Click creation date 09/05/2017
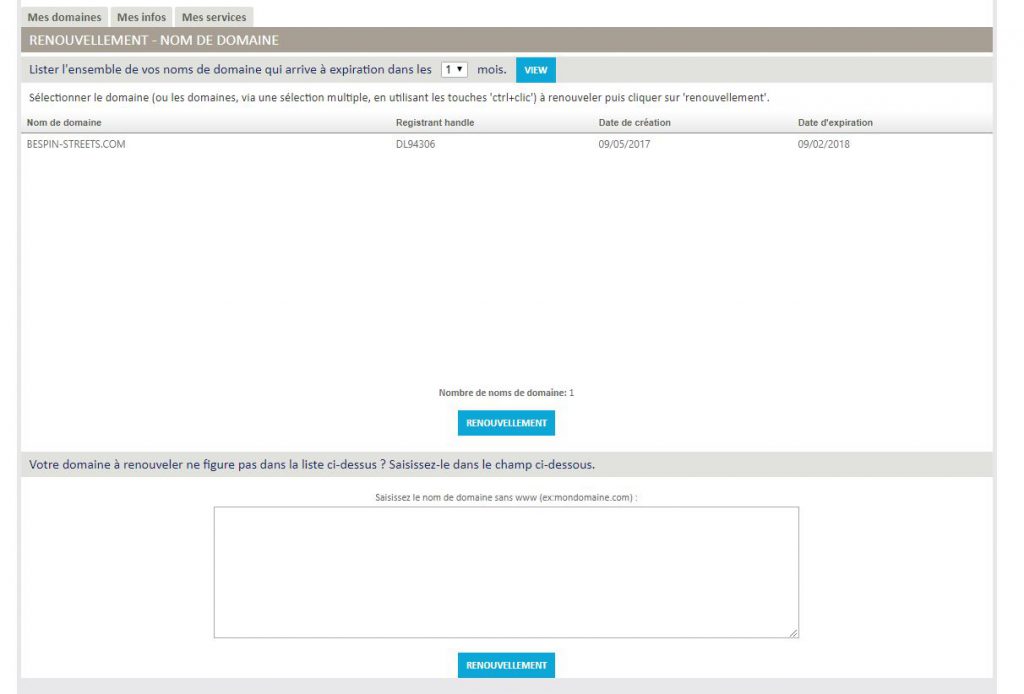Screen dimensions: 1024x694 [624, 144]
